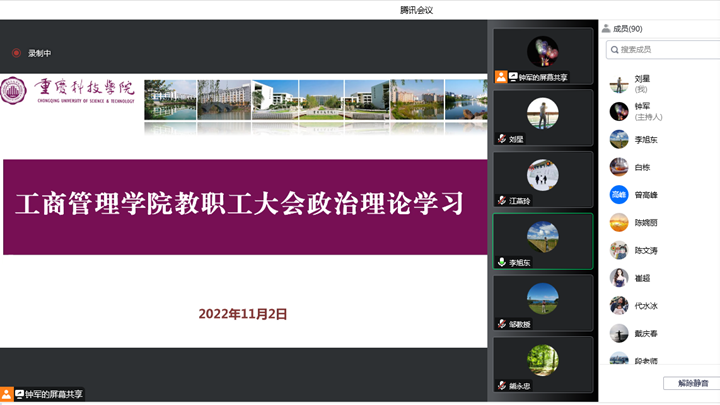The image size is (720, 405).
Task: Click 李旭东's green active microphone icon
Action: coord(502,262)
